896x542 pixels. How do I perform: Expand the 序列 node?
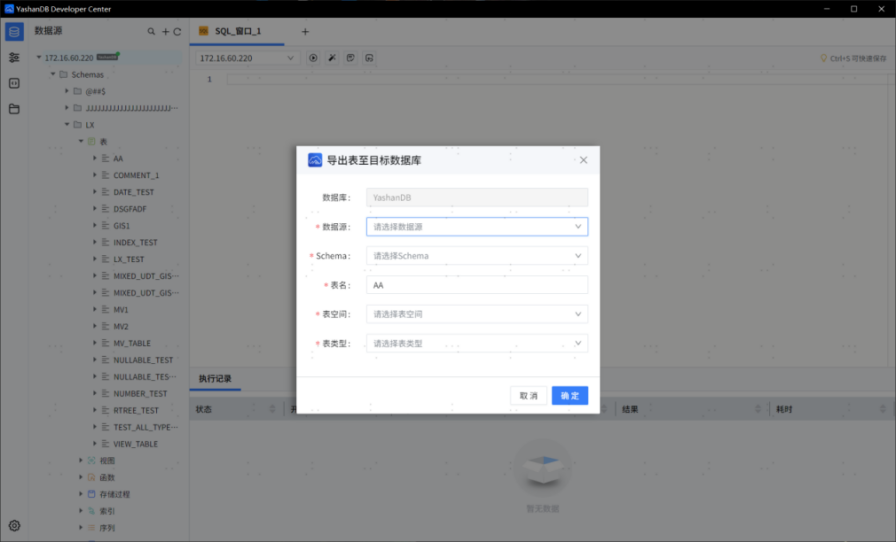click(x=81, y=528)
